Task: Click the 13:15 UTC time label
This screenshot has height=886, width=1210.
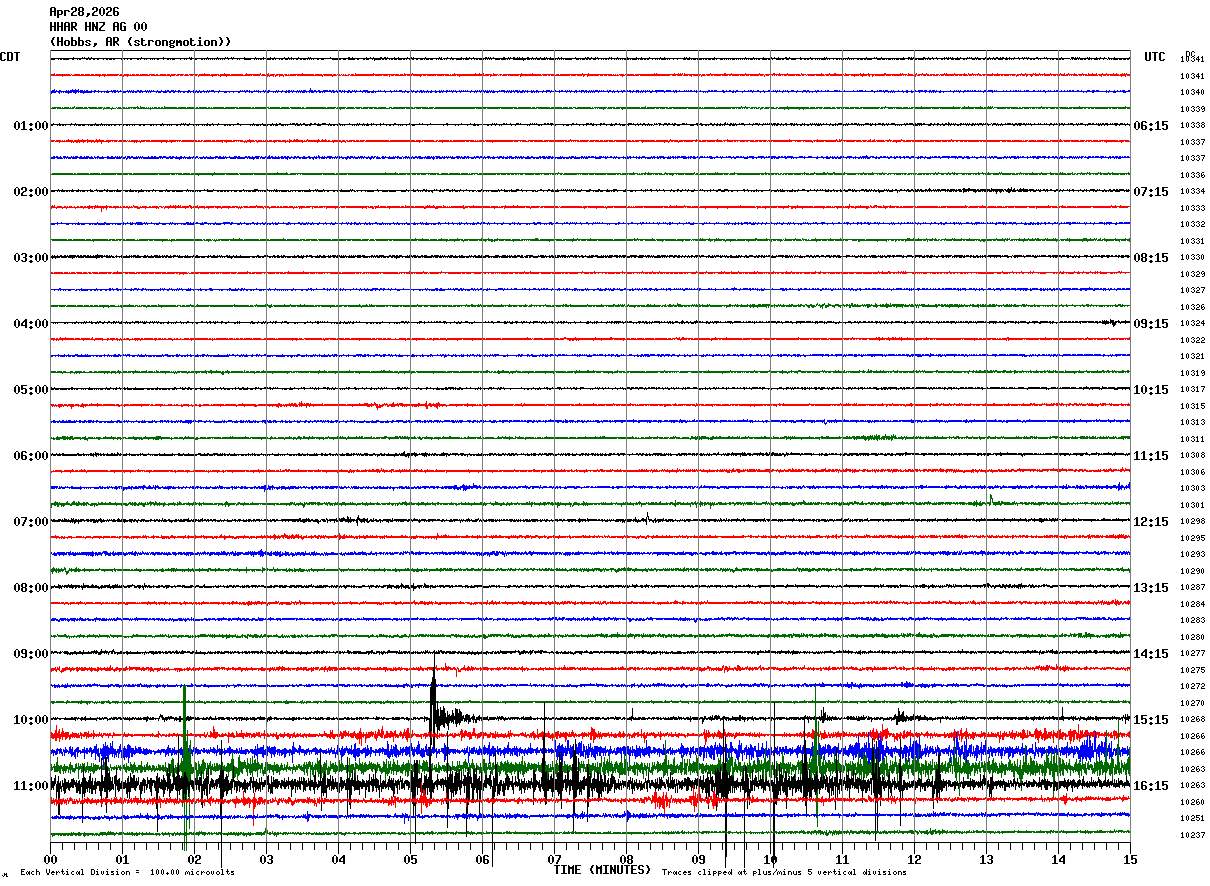Action: click(x=1150, y=588)
